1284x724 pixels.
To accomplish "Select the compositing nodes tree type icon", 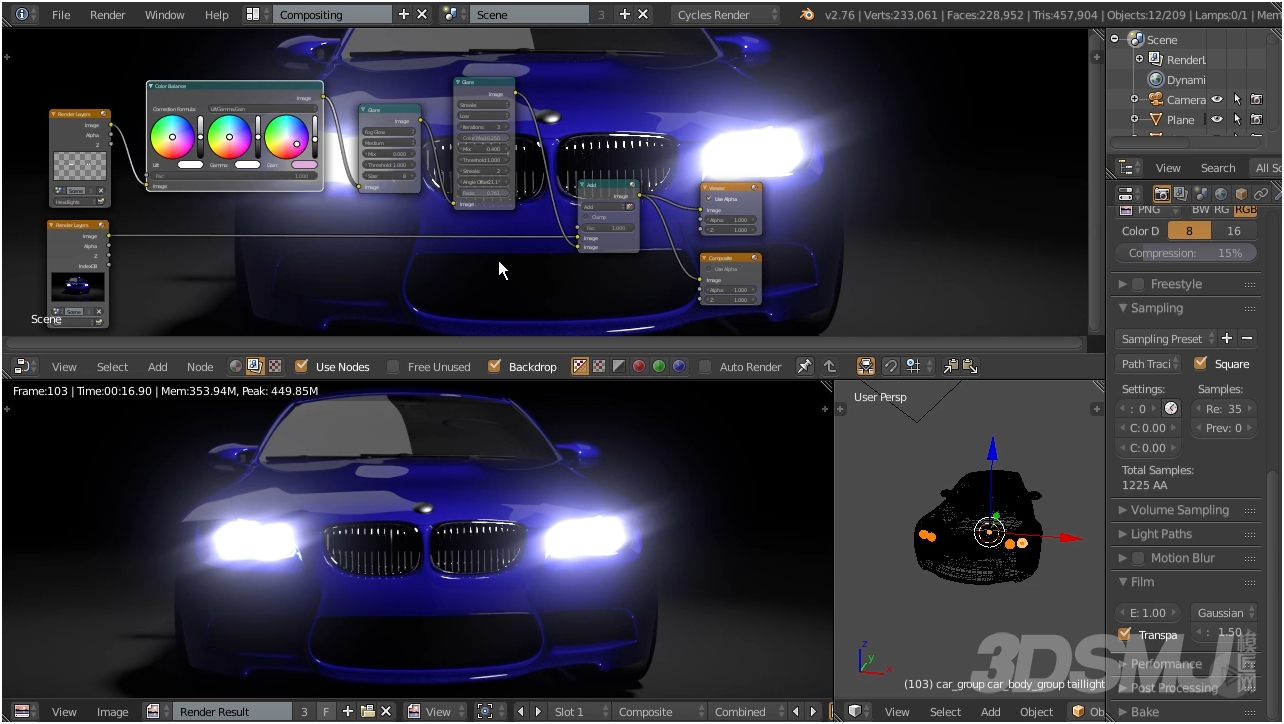I will 255,367.
